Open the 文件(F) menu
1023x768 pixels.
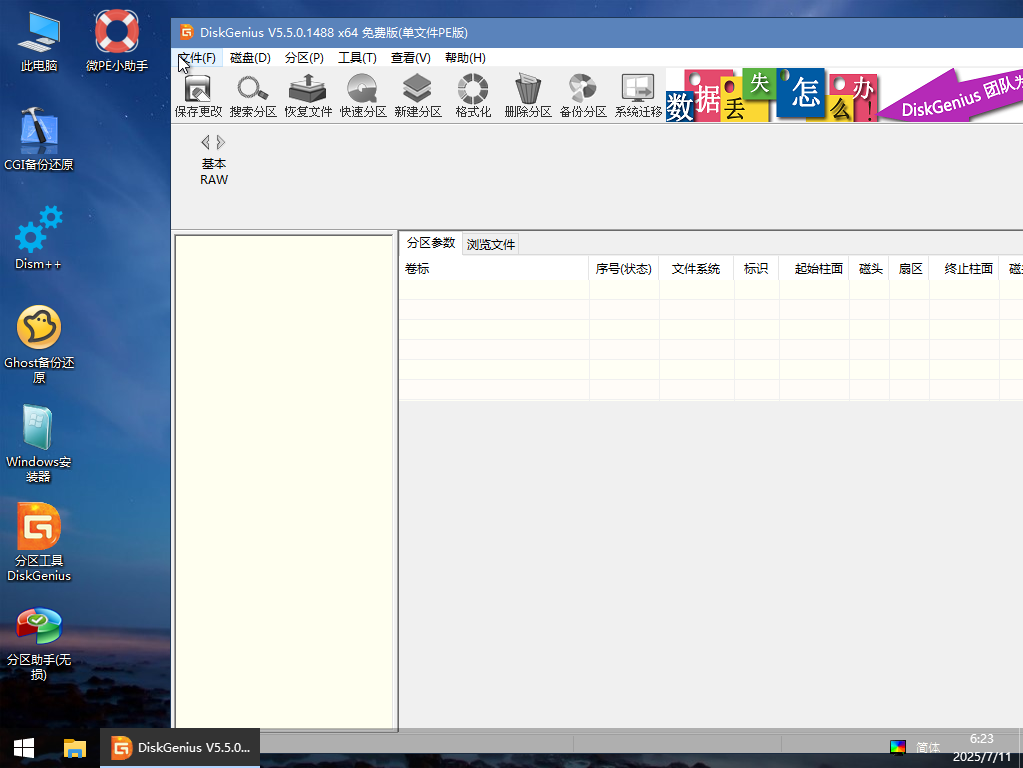[197, 57]
